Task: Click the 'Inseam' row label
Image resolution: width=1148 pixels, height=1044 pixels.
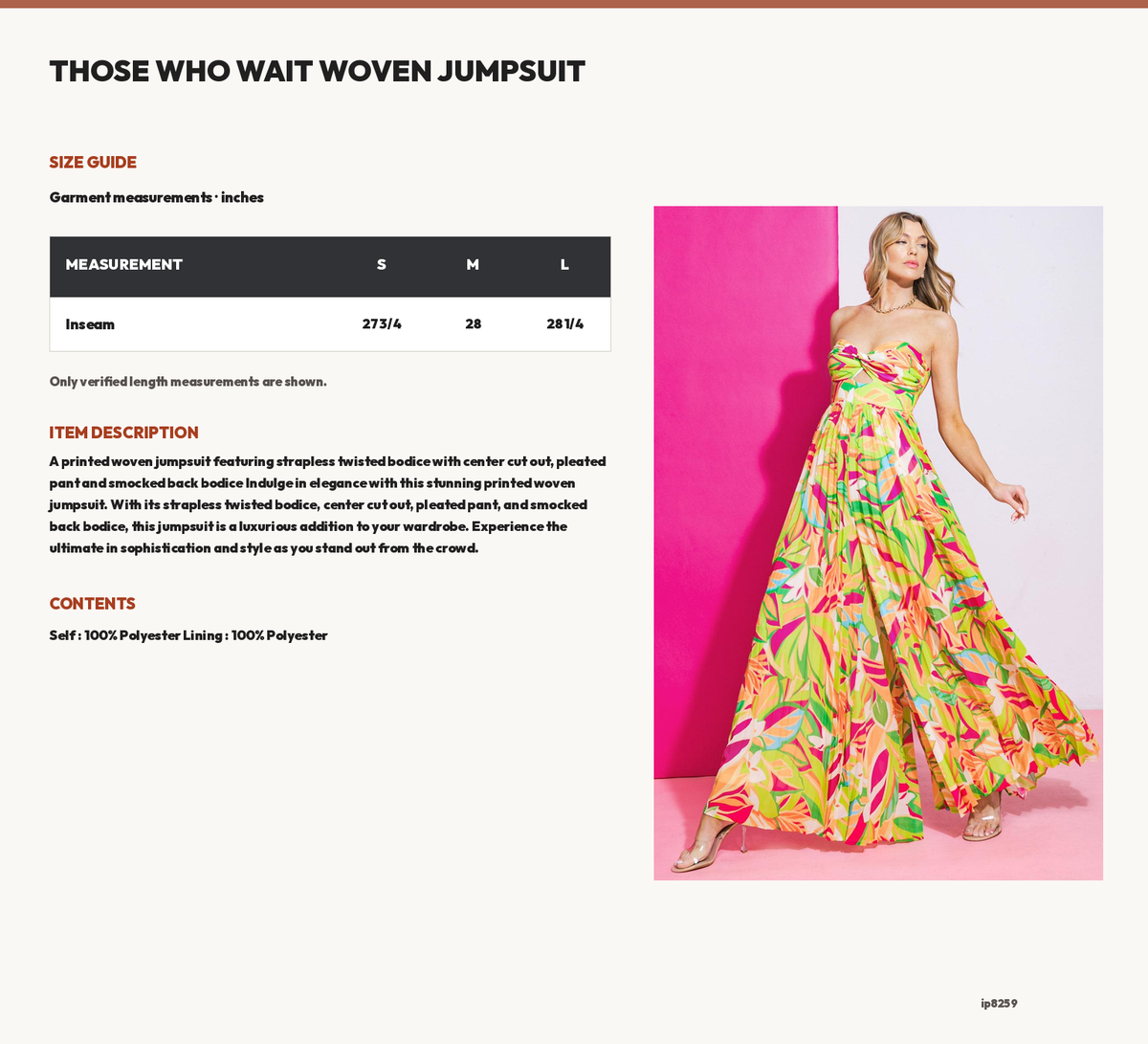Action: click(90, 324)
